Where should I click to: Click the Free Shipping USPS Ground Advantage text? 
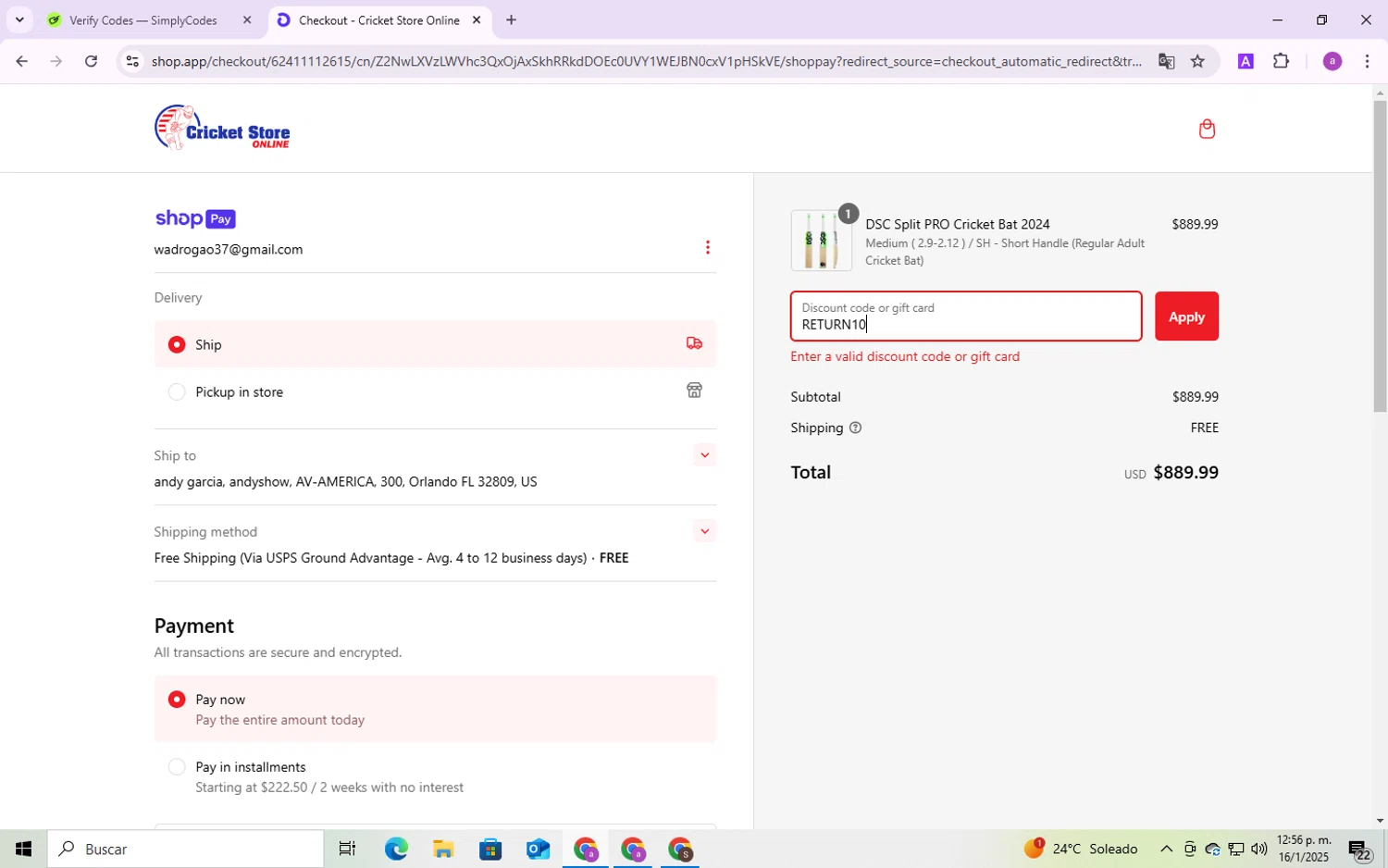click(370, 558)
